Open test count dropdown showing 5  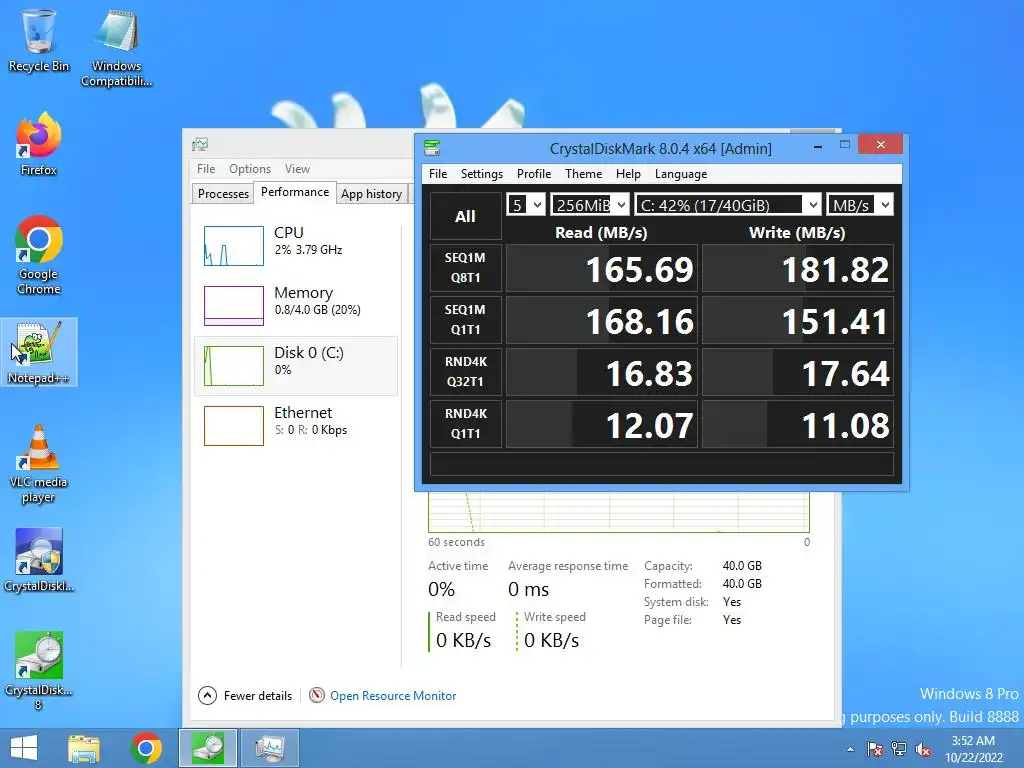[x=526, y=205]
